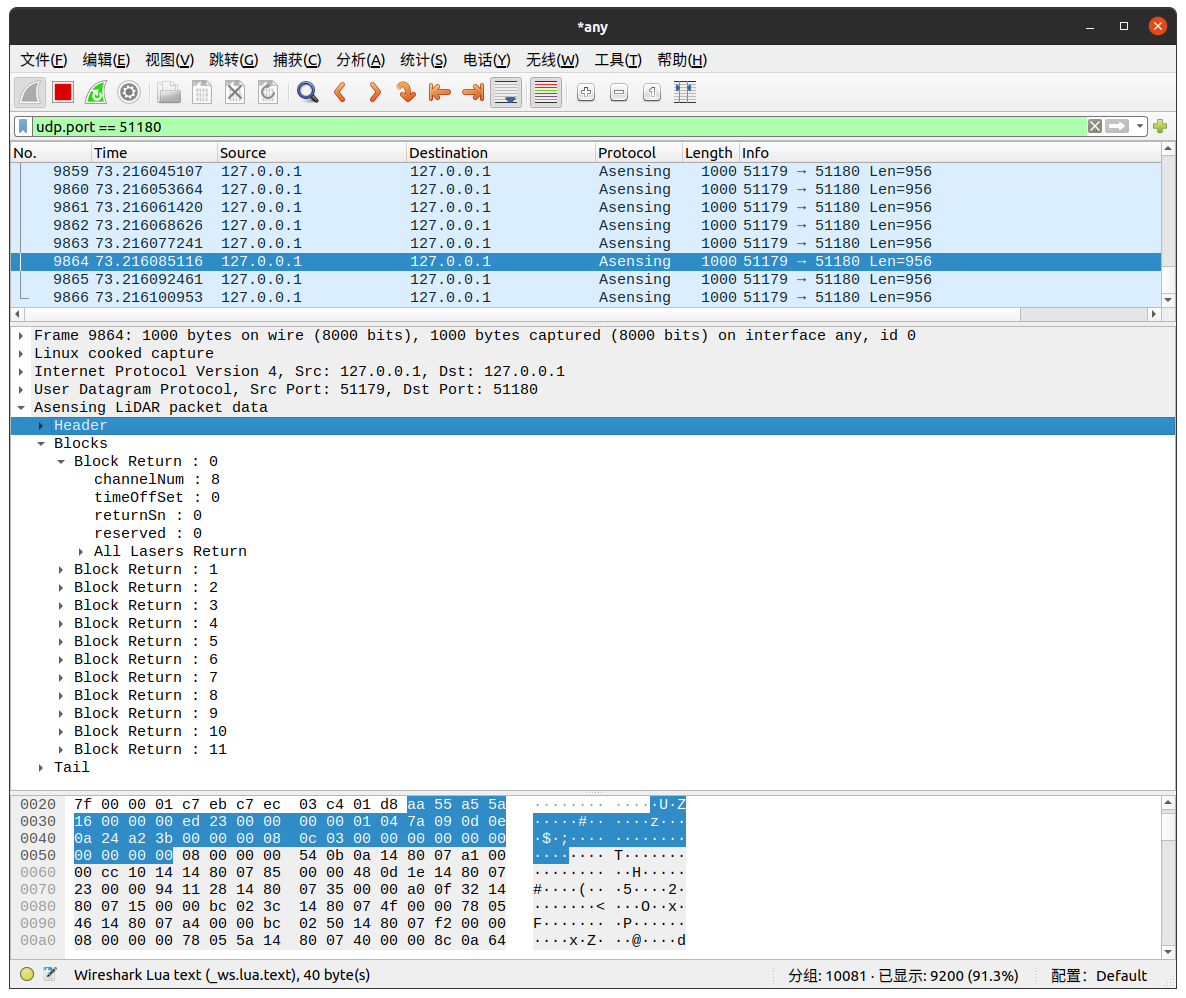Jump to the first packet
This screenshot has width=1186, height=998.
coord(439,92)
